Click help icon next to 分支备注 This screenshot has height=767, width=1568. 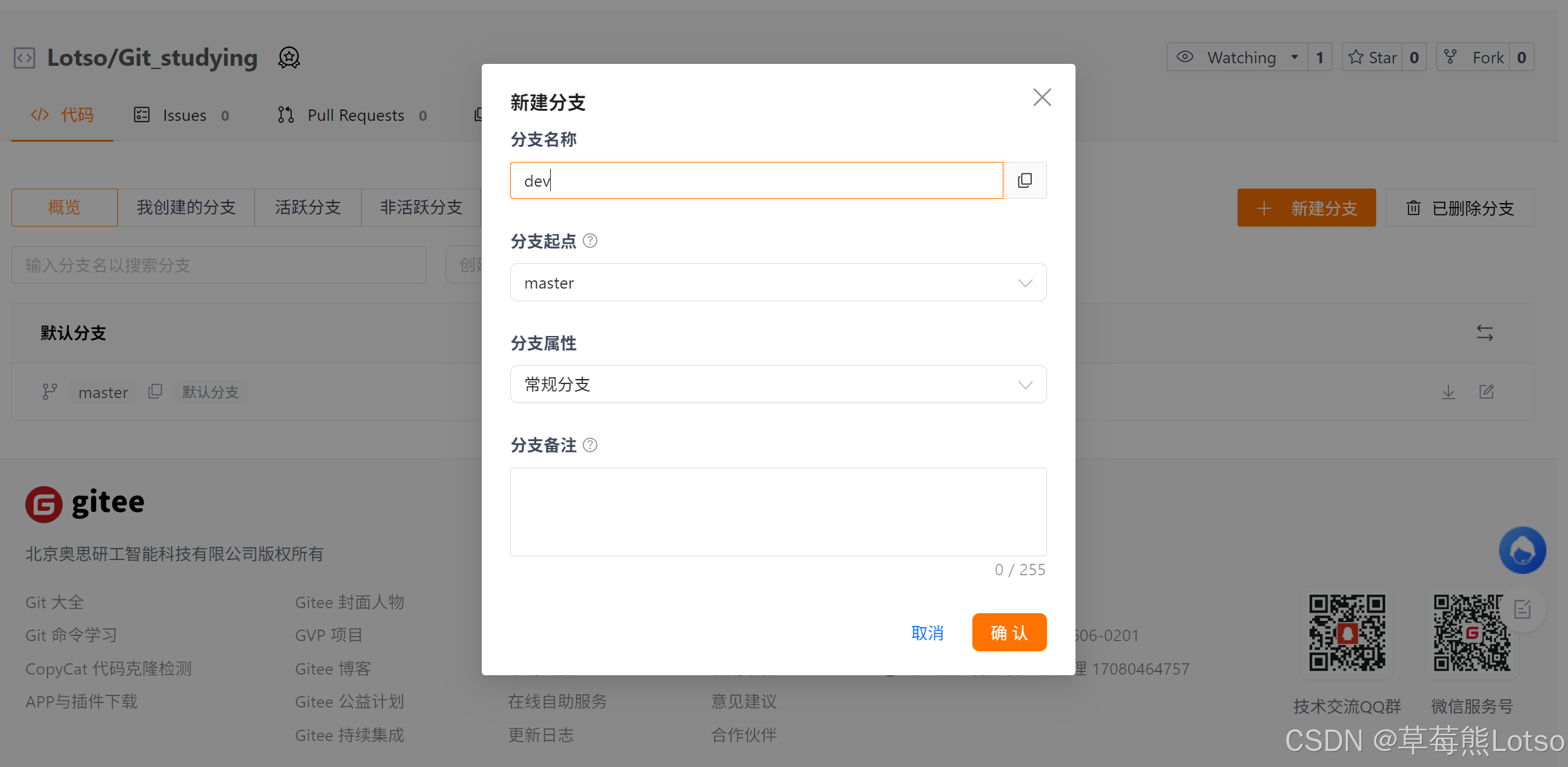[x=590, y=446]
